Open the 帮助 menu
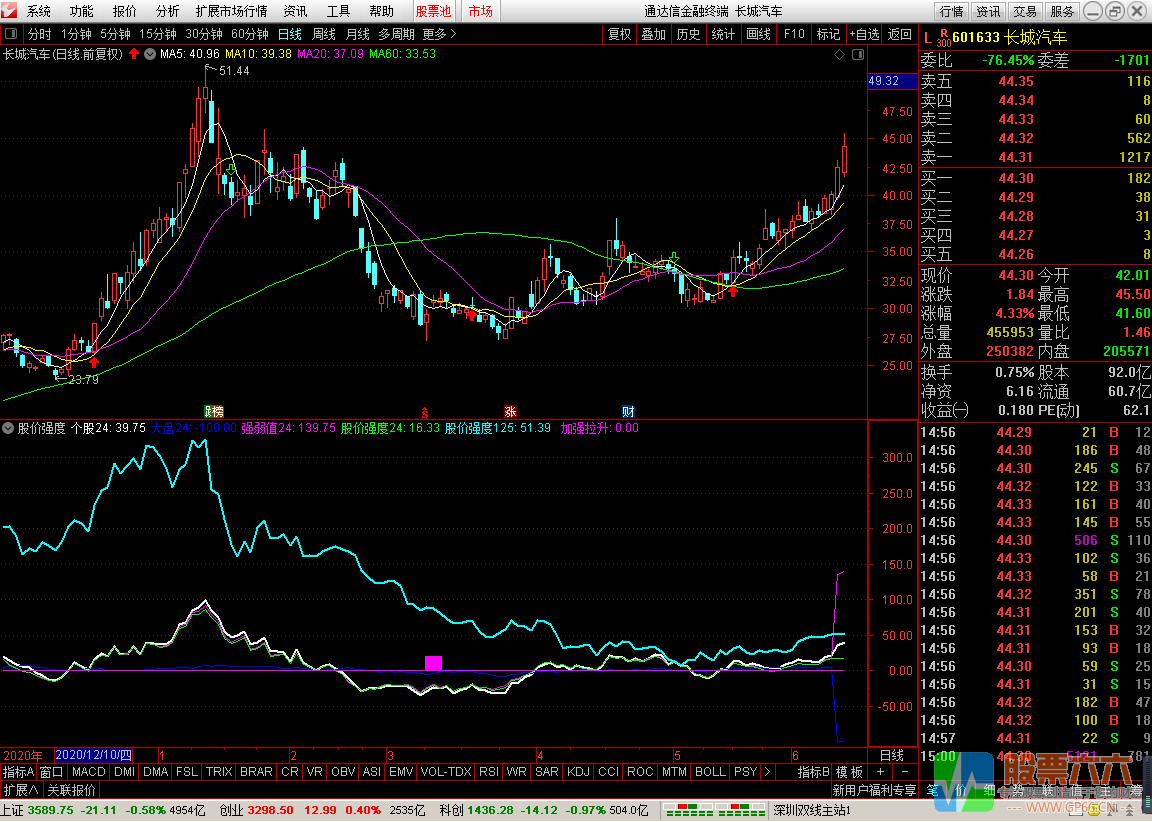The image size is (1152, 822). point(381,11)
